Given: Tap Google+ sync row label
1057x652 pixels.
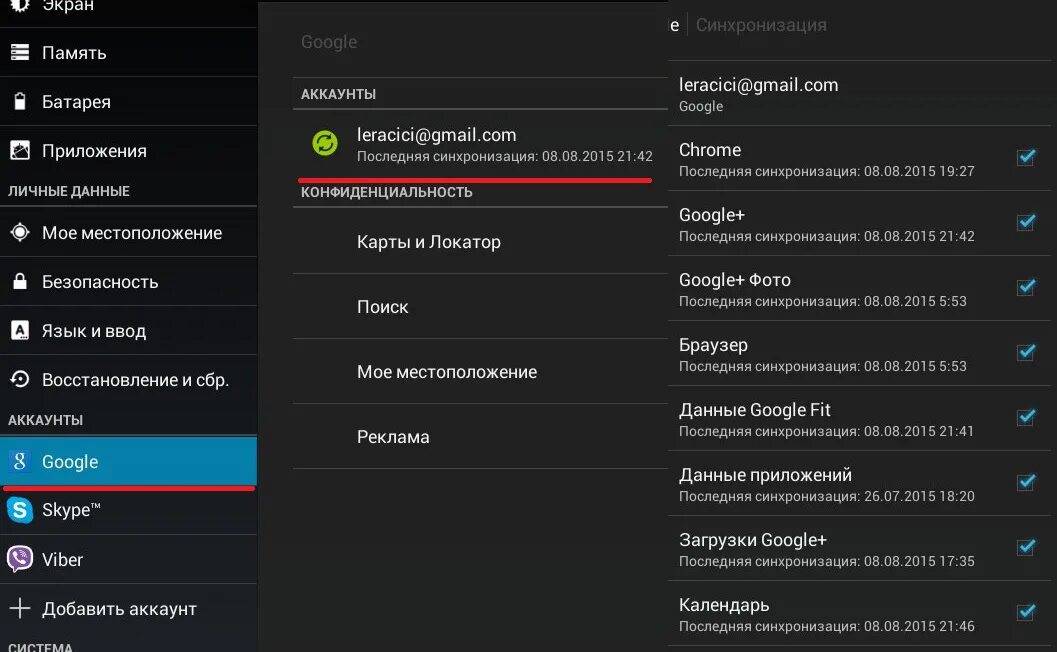Looking at the screenshot, I should 712,215.
